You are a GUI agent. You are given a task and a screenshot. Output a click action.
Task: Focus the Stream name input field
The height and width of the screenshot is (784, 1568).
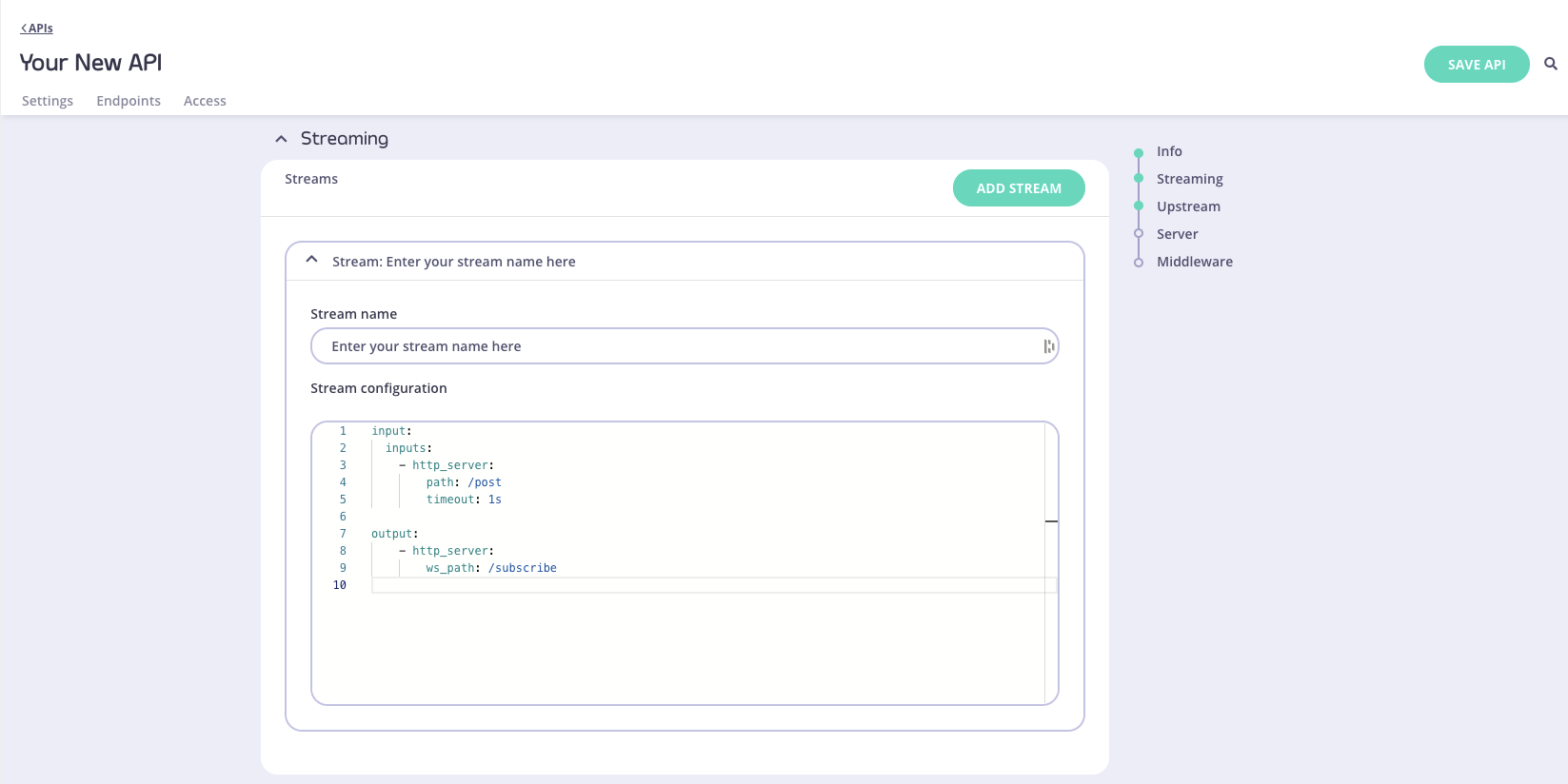685,346
